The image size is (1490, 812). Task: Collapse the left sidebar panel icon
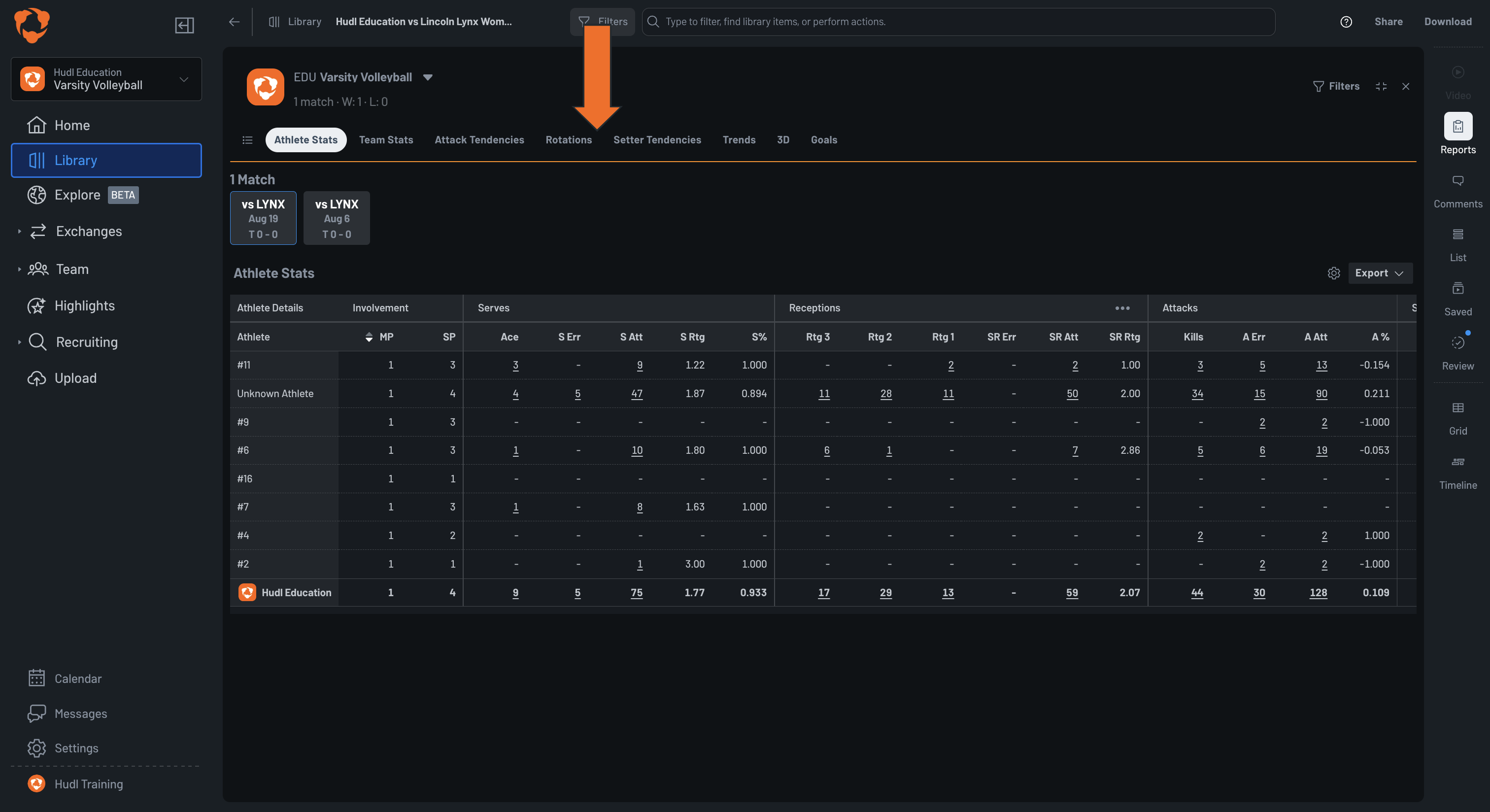(x=184, y=25)
